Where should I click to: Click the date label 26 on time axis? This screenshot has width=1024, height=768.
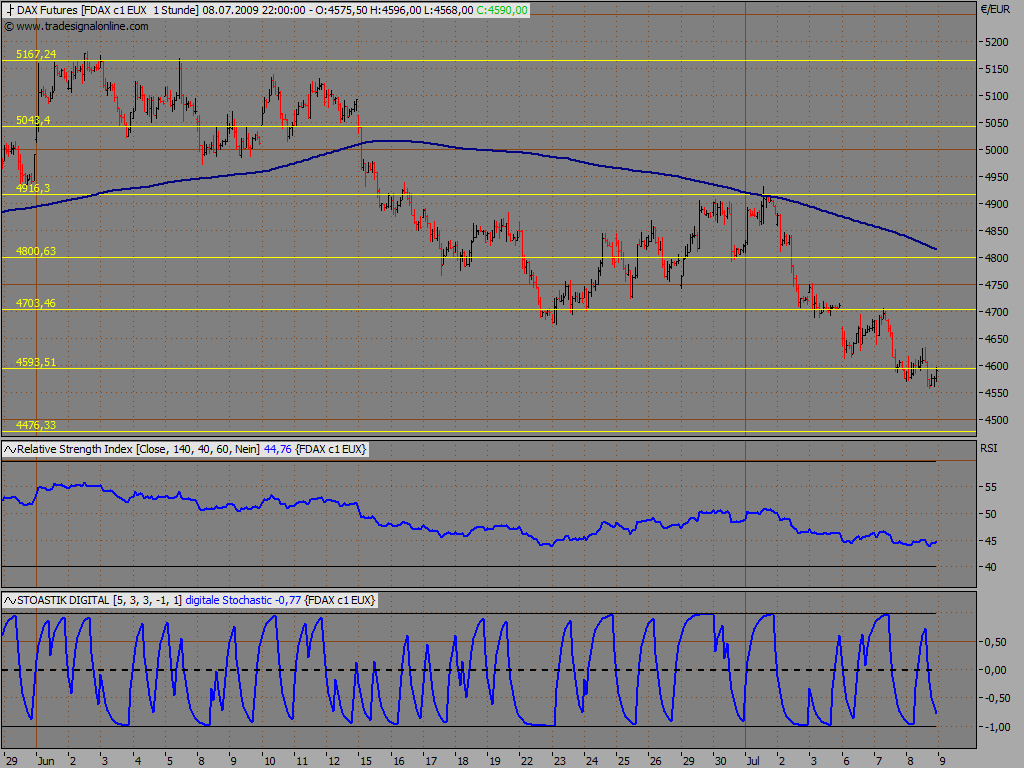[x=656, y=761]
